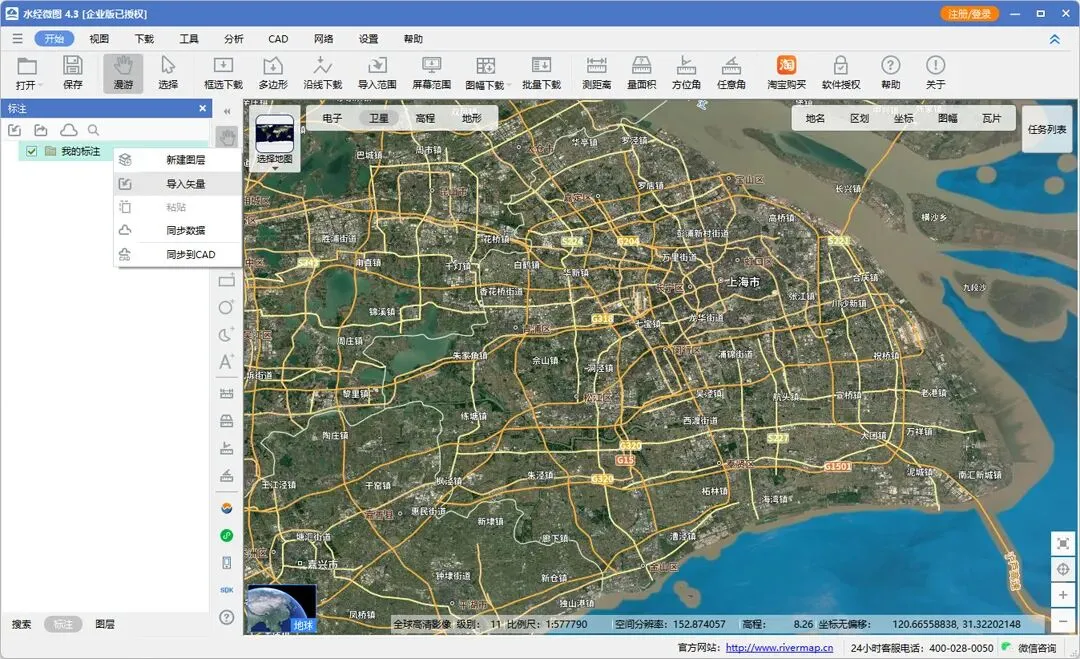Click the search magnifier icon in 标注 panel
Screen dimensions: 1080x659
[x=93, y=130]
